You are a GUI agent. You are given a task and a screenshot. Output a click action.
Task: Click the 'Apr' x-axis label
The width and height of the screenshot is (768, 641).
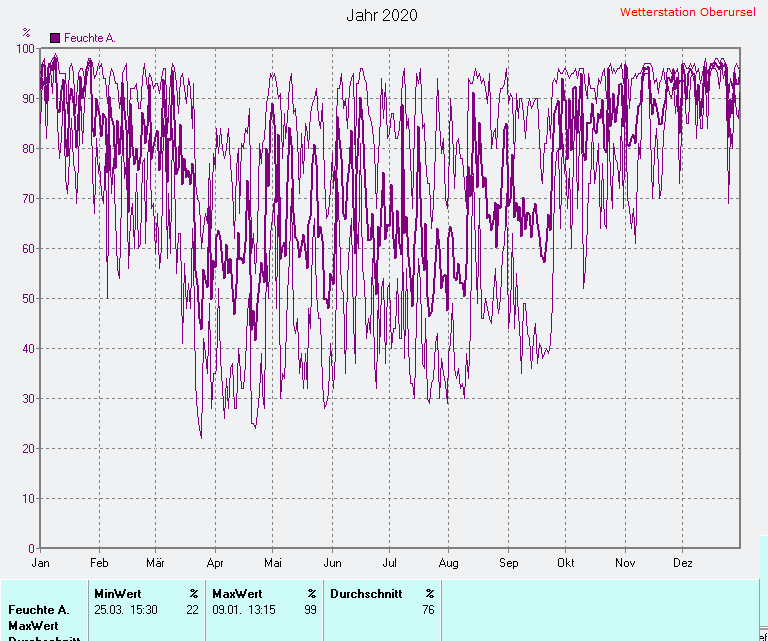point(215,563)
